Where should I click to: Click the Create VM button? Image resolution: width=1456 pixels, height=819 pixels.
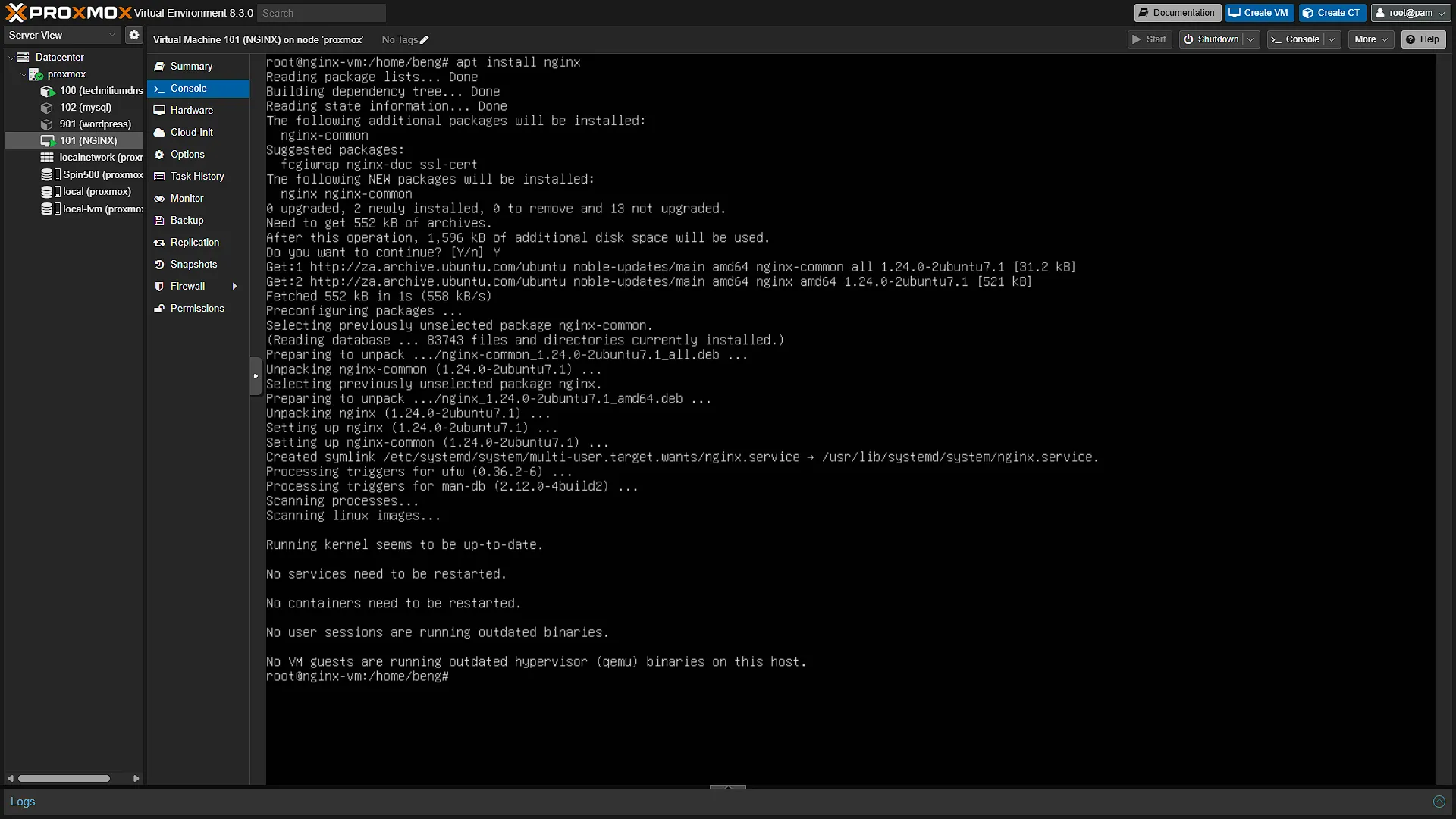coord(1259,13)
